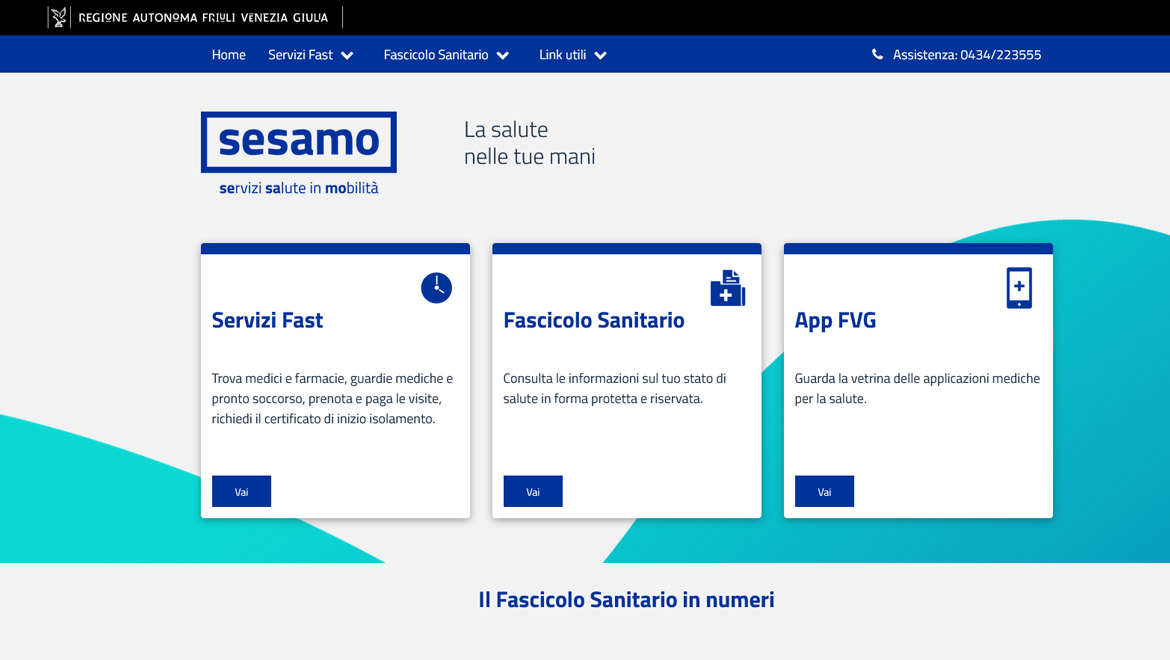Click the phone icon next to Assistenza
1170x660 pixels.
point(878,54)
